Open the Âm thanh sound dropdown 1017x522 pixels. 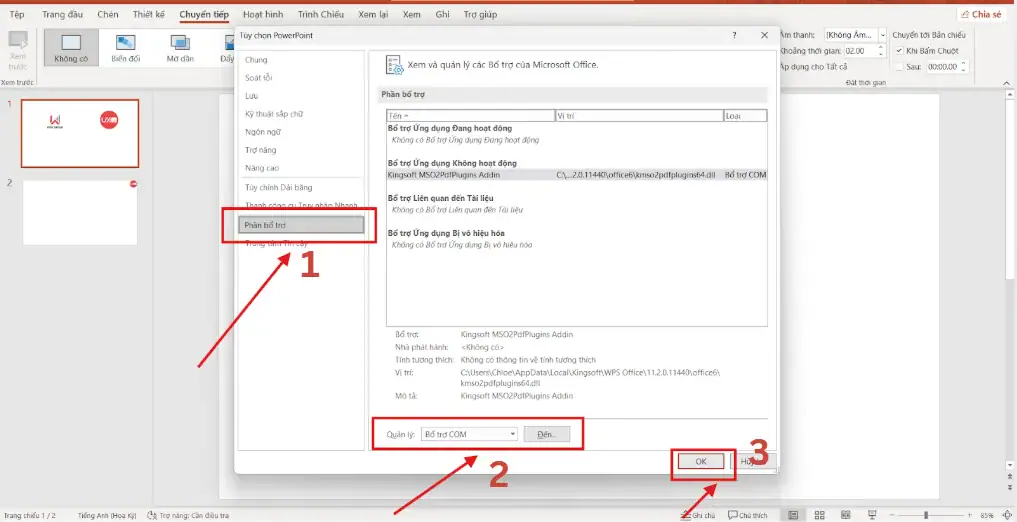pos(883,35)
